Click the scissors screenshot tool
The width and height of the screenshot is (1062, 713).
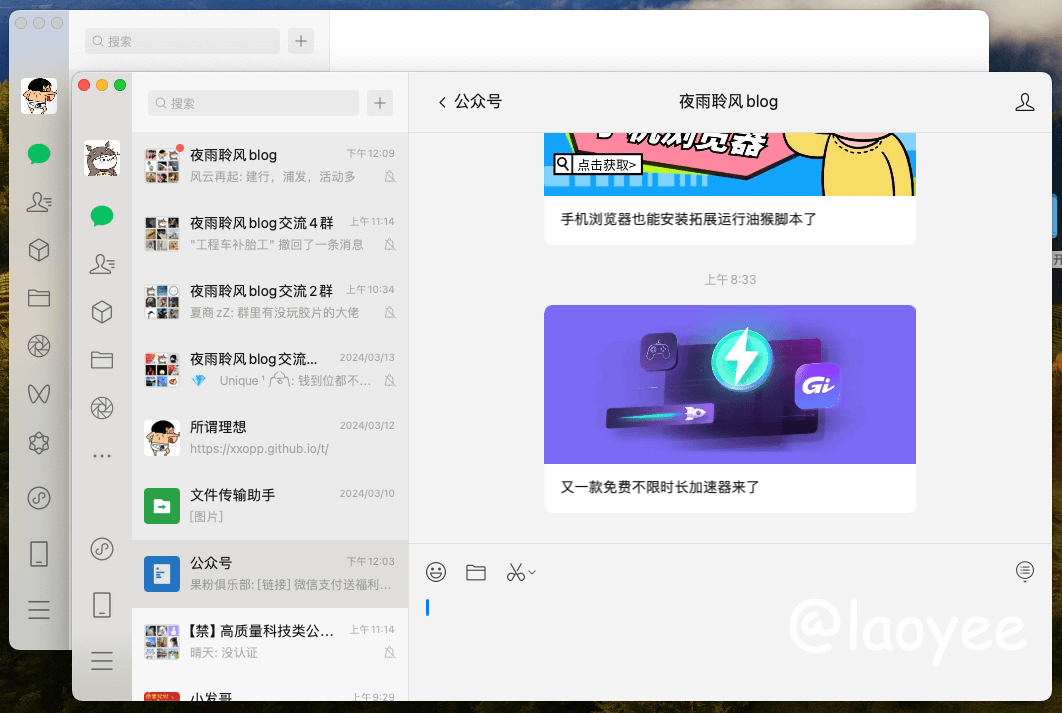515,572
